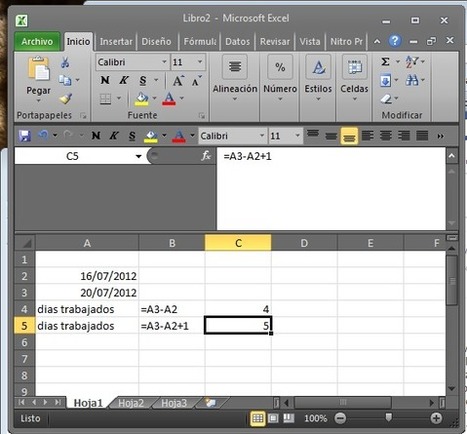Screen dimensions: 467x434
Task: Click the Clear eraser icon
Action: coord(386,99)
